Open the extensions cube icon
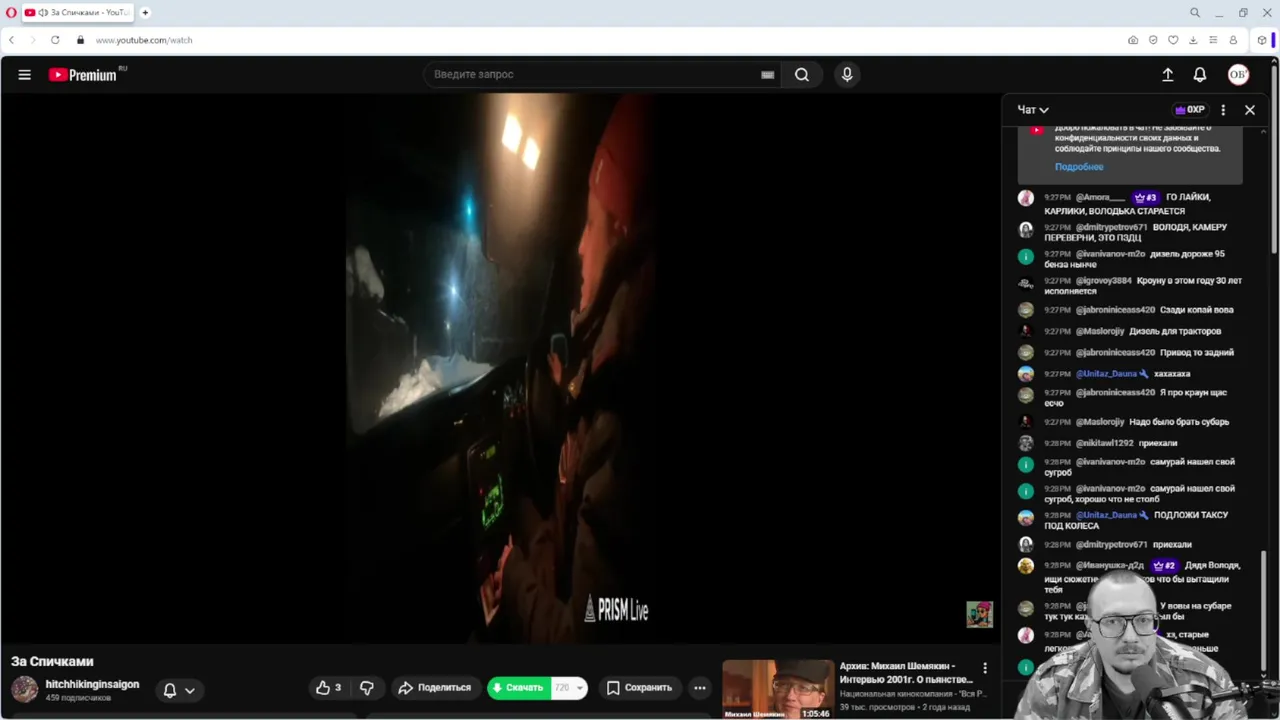The image size is (1280, 720). click(x=1262, y=40)
